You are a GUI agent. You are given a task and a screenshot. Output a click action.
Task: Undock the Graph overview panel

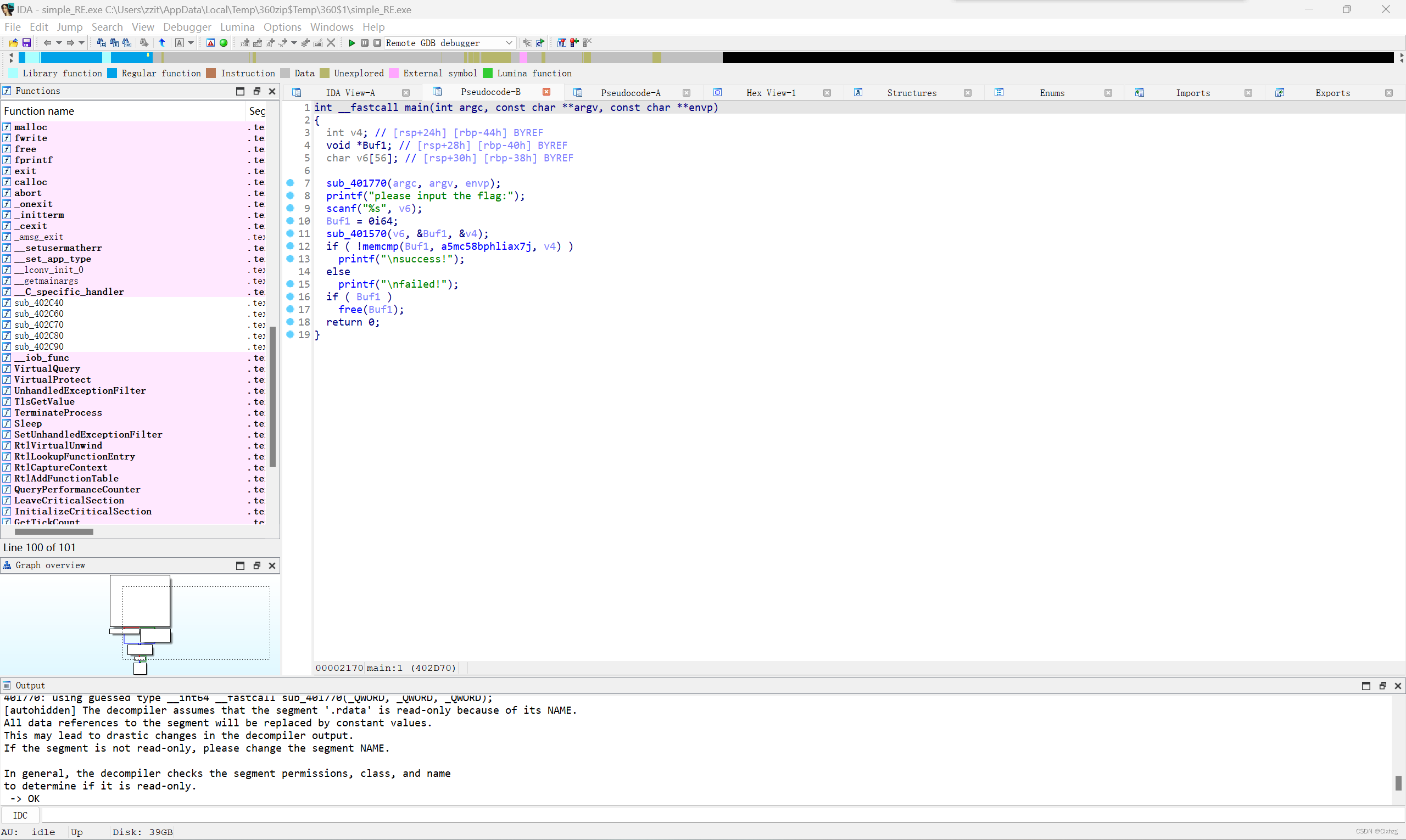pos(257,565)
